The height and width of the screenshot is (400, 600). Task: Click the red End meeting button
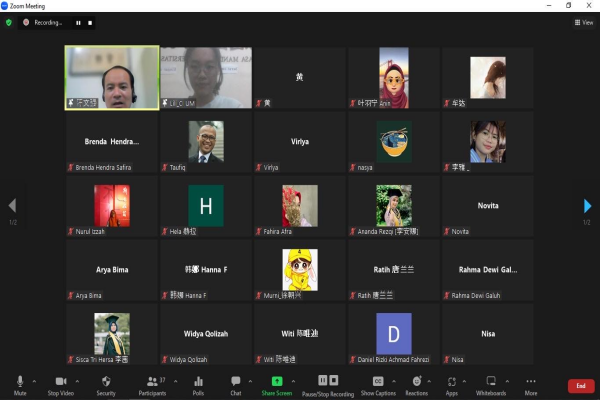click(580, 386)
